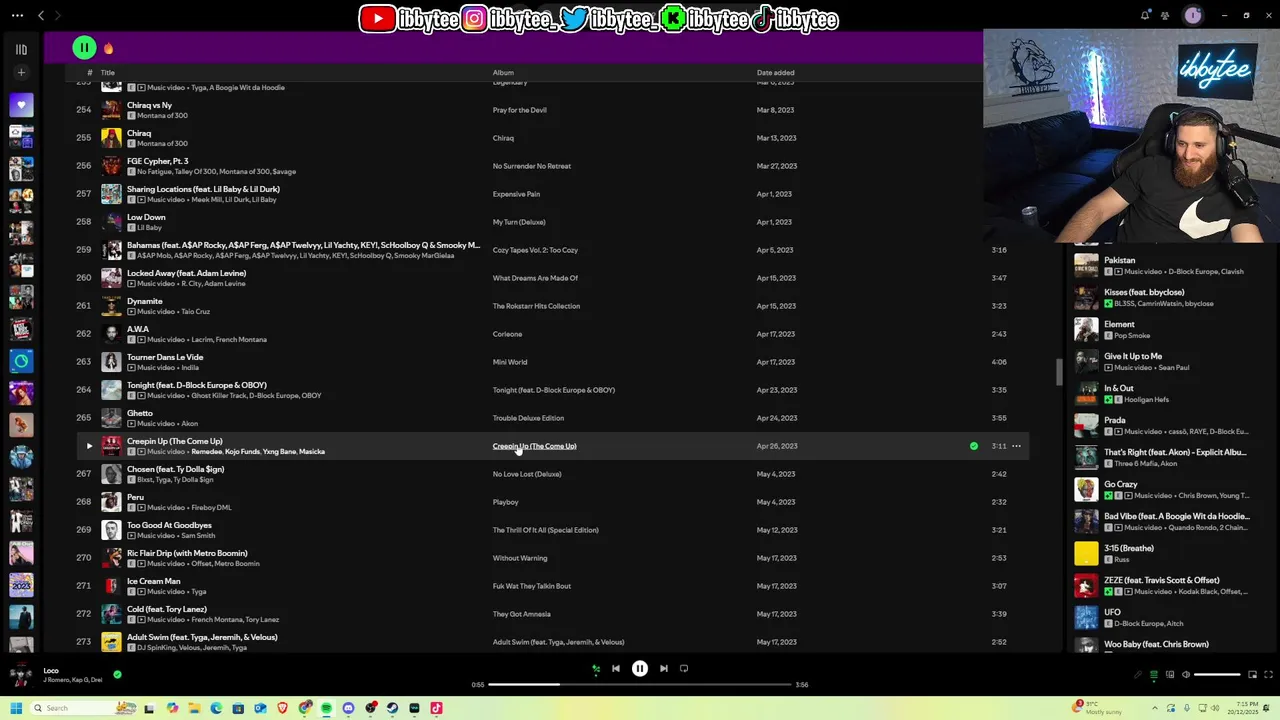1280x720 pixels.
Task: Open the user profile avatar menu
Action: tap(1192, 15)
